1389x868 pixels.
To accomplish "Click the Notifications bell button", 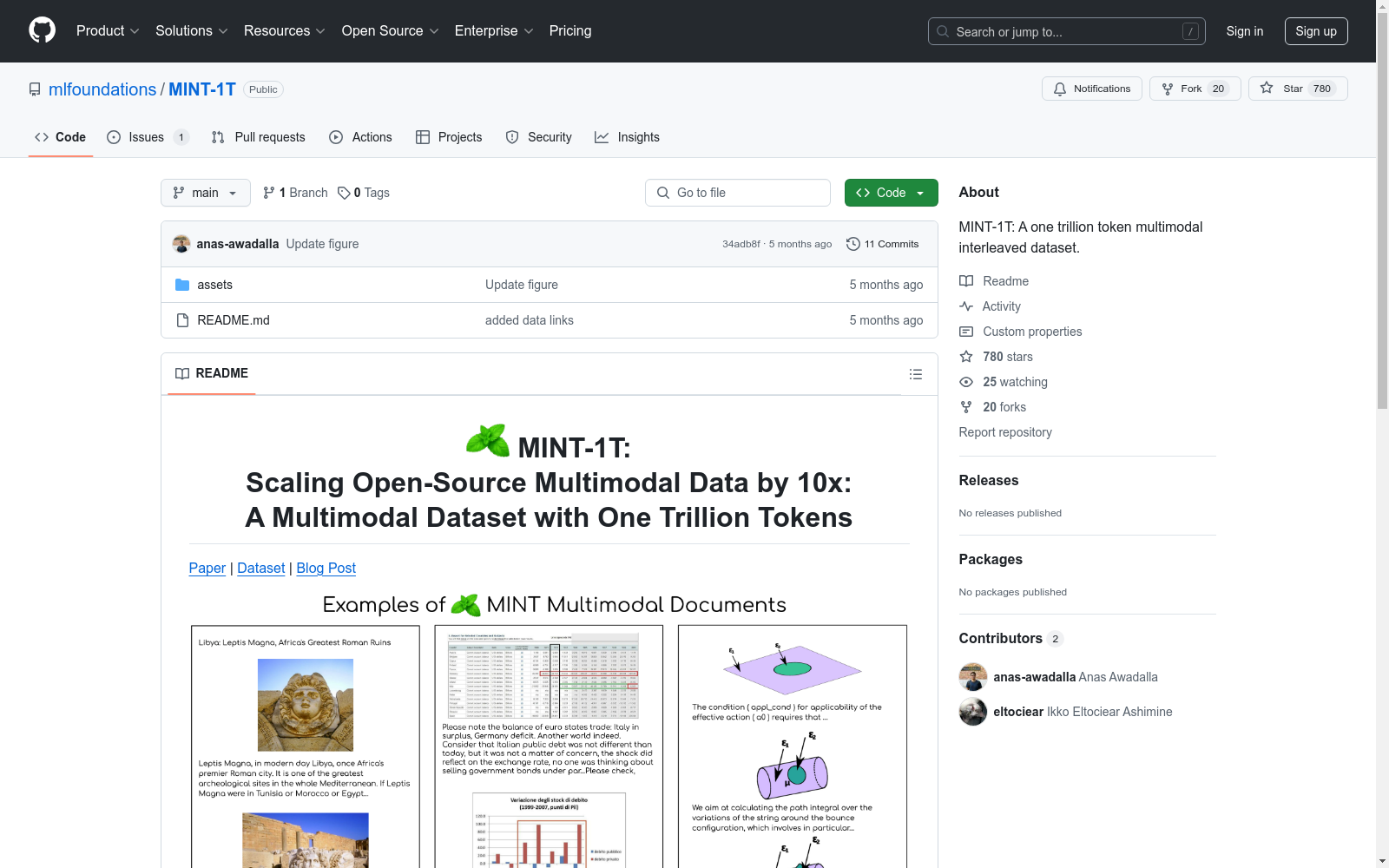I will (x=1092, y=89).
